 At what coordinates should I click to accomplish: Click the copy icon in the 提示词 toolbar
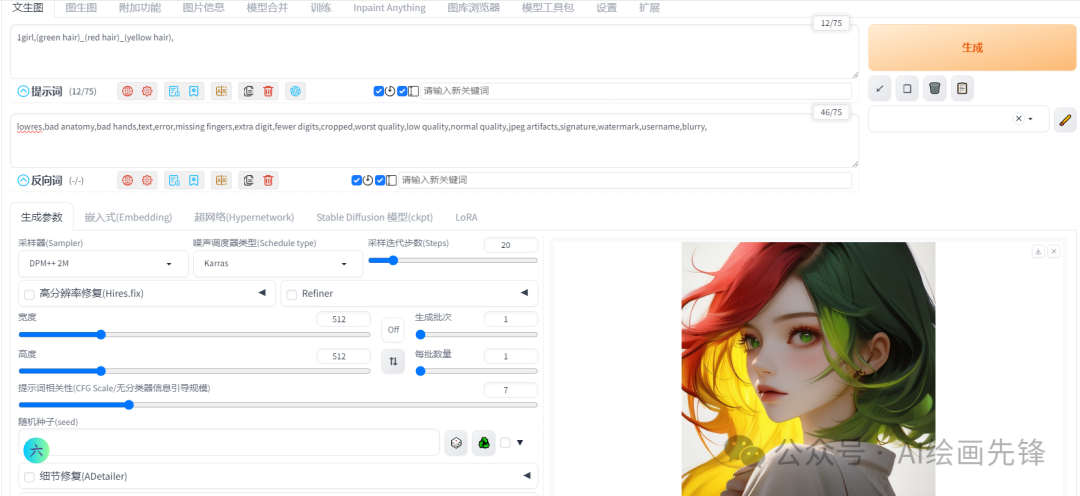coord(249,91)
